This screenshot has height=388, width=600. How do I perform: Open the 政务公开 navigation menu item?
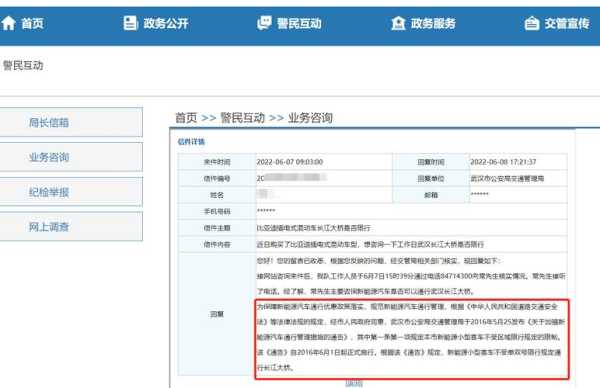(166, 24)
